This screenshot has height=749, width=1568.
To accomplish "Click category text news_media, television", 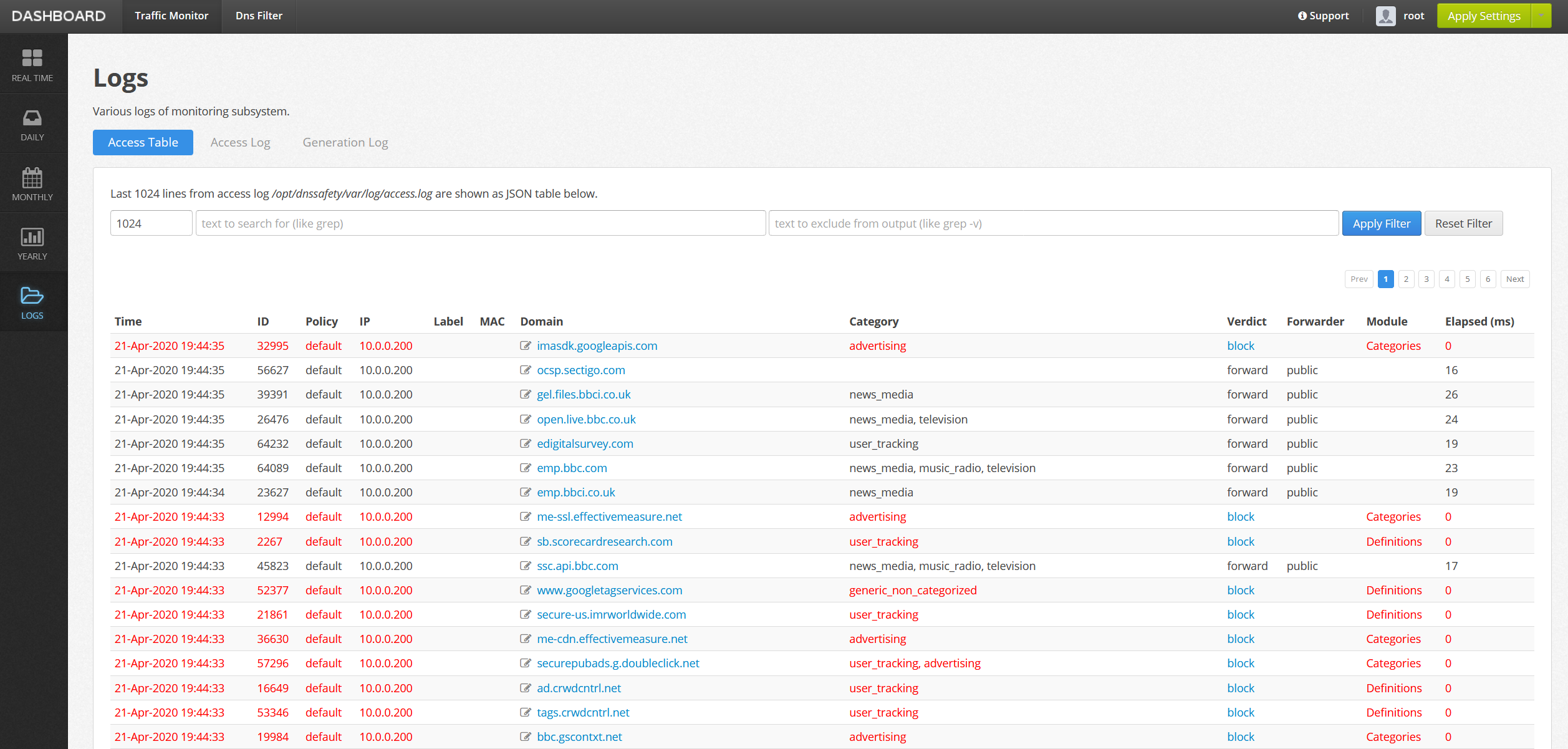I will (908, 419).
